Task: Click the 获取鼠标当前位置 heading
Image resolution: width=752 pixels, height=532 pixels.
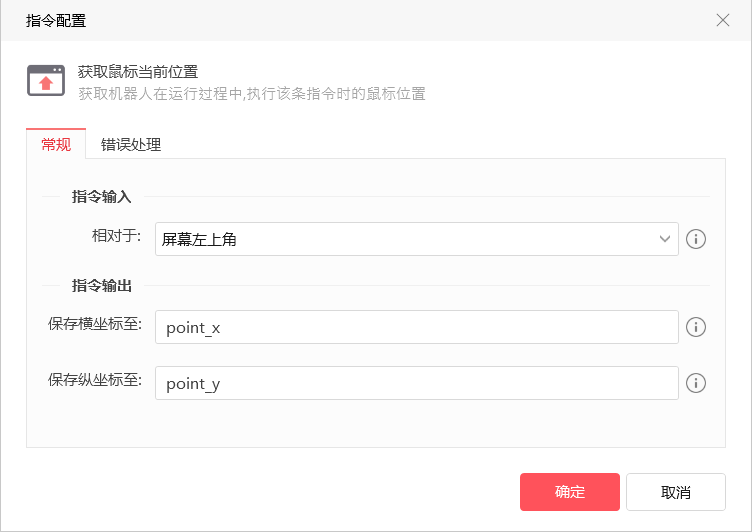Action: coord(138,71)
